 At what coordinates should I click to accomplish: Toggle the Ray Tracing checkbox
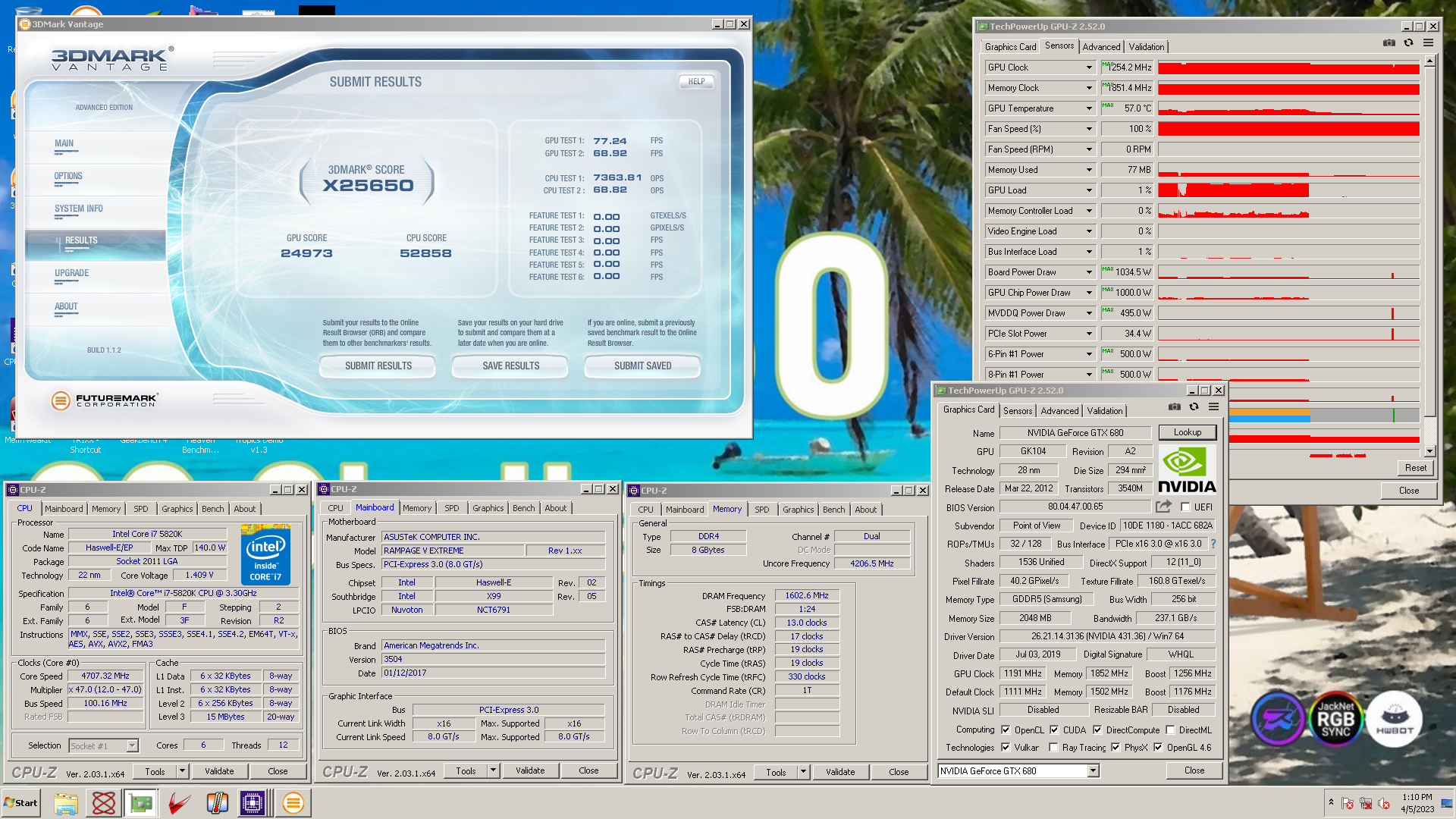[1053, 748]
